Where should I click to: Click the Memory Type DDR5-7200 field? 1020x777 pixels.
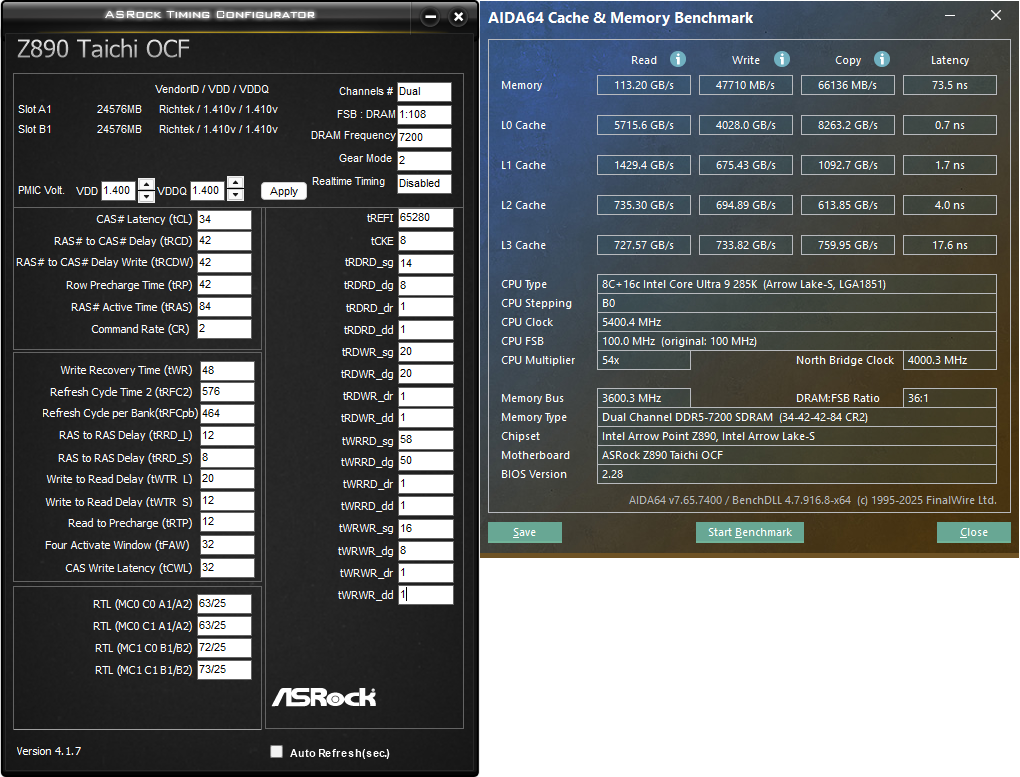point(797,417)
